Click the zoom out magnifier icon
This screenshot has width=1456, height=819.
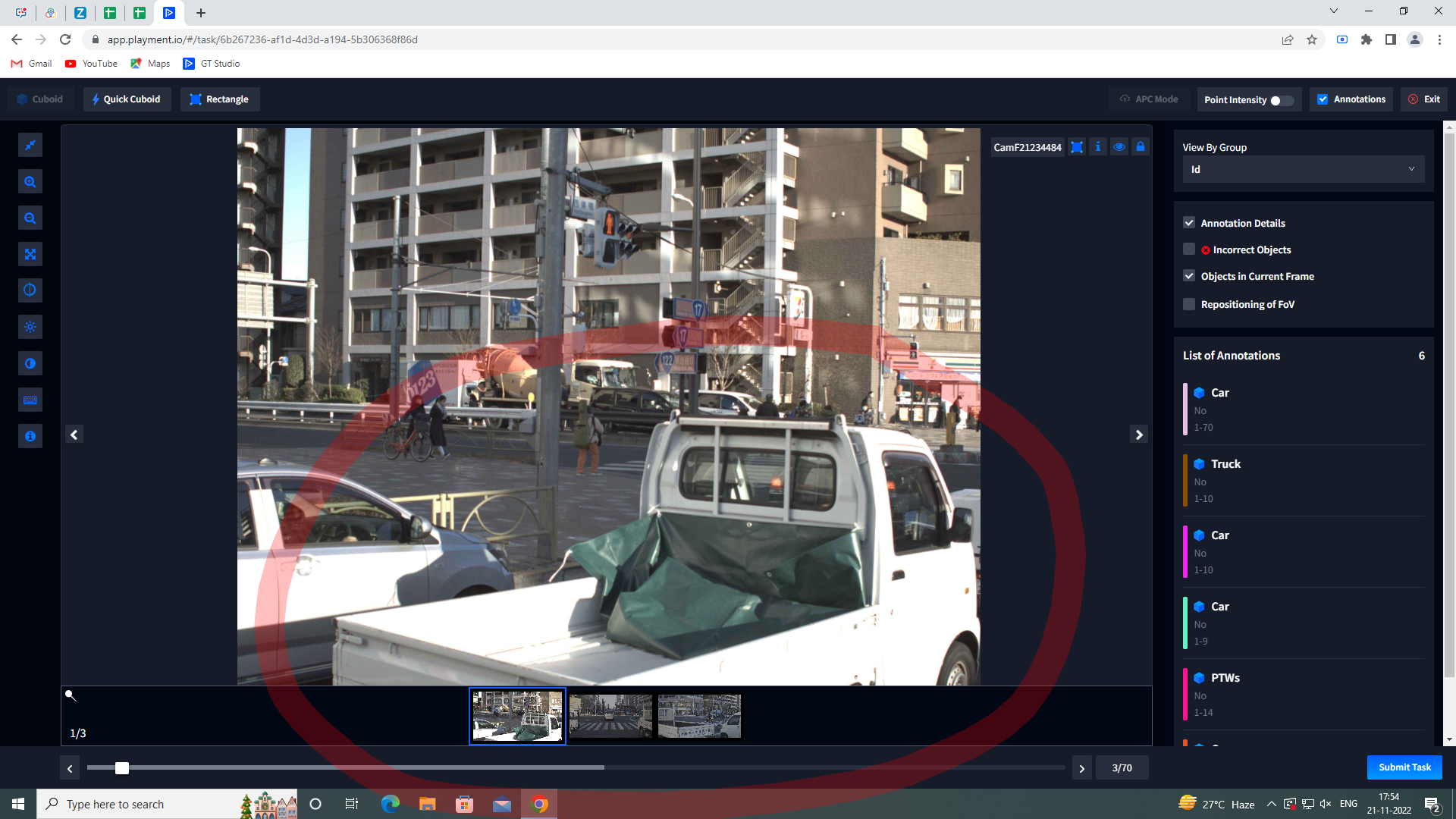pos(30,218)
